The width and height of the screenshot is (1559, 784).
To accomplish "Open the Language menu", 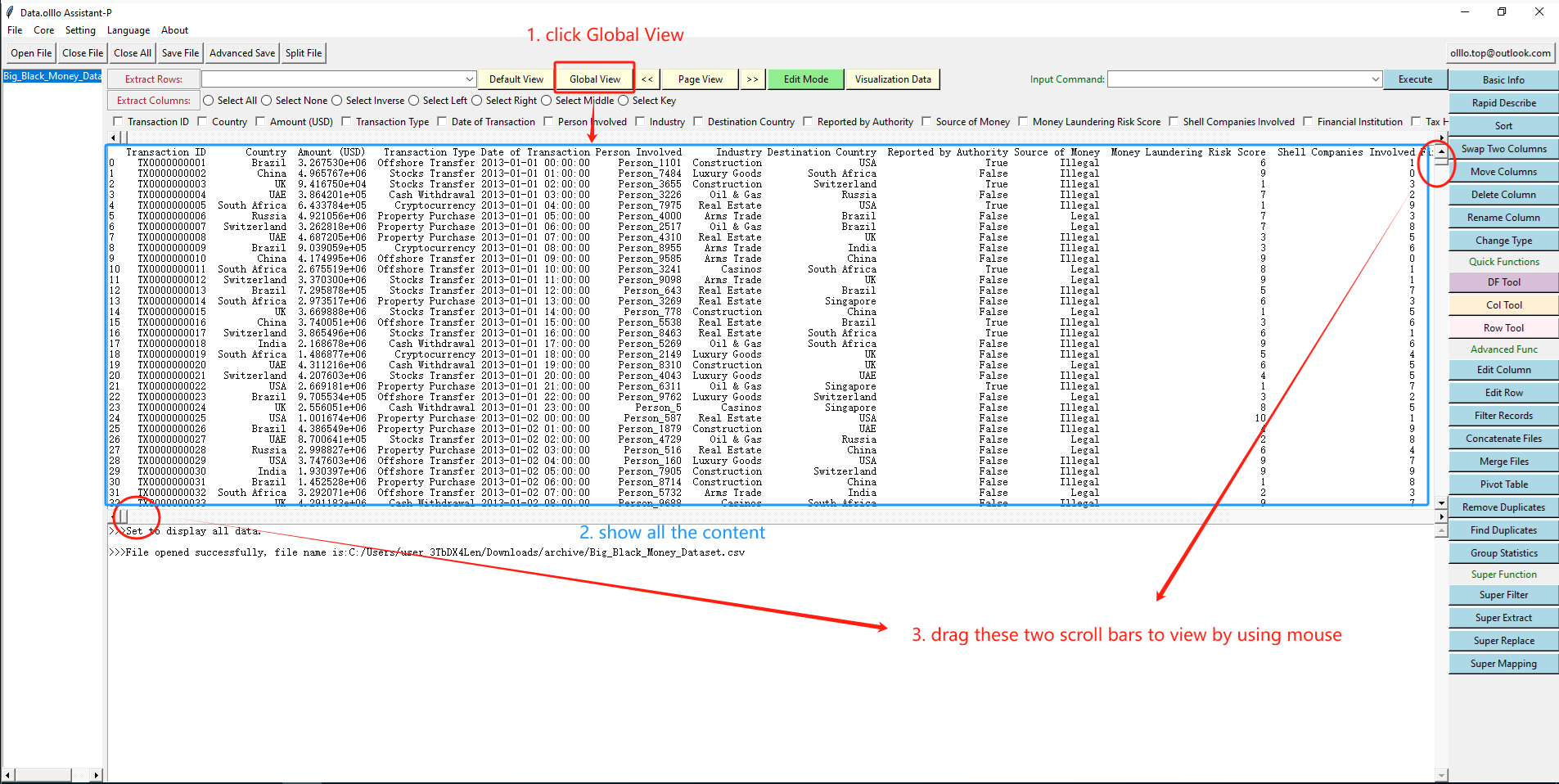I will 128,30.
